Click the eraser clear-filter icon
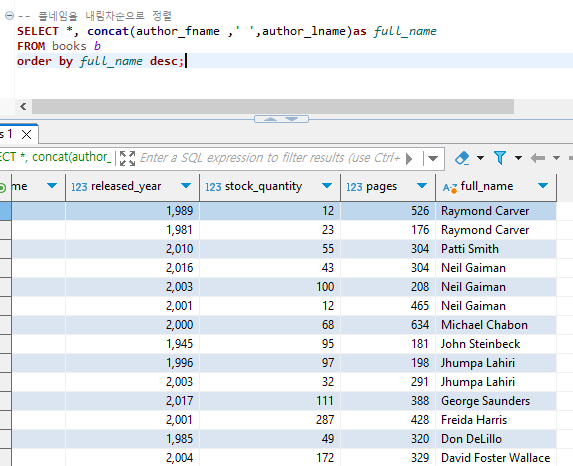 (x=462, y=158)
